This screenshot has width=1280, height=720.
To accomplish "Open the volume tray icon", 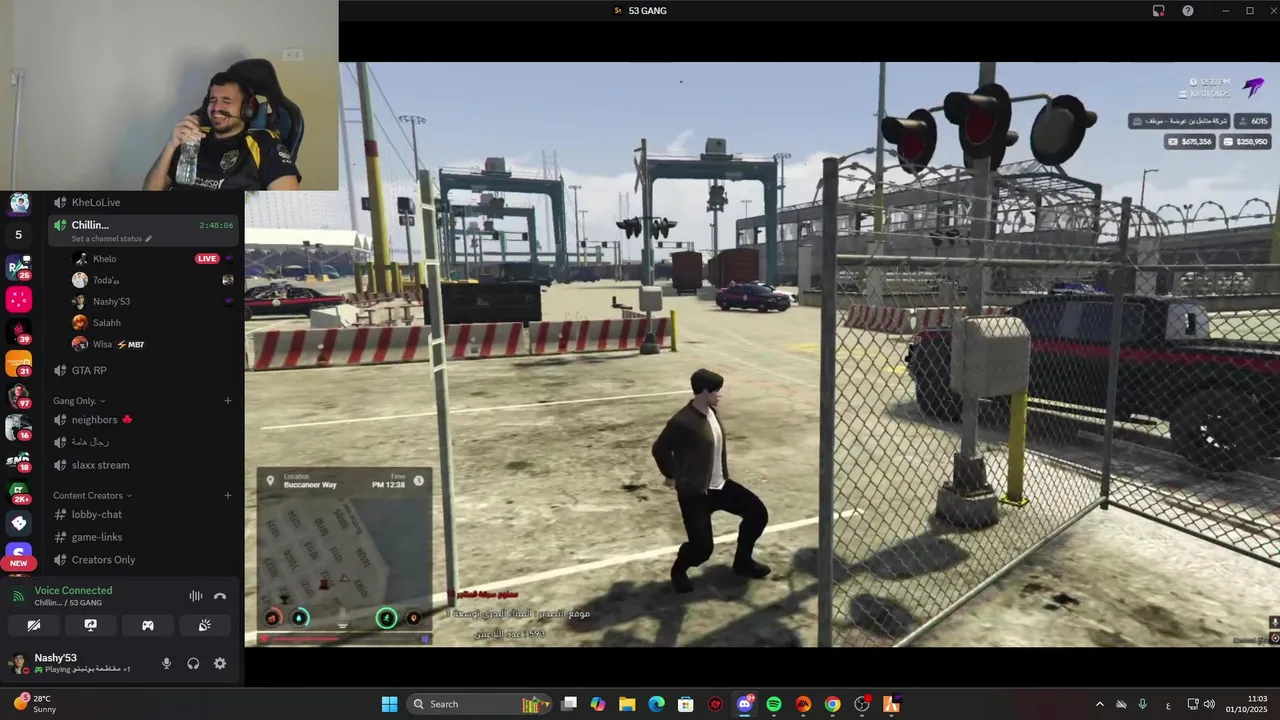I will pyautogui.click(x=1209, y=704).
